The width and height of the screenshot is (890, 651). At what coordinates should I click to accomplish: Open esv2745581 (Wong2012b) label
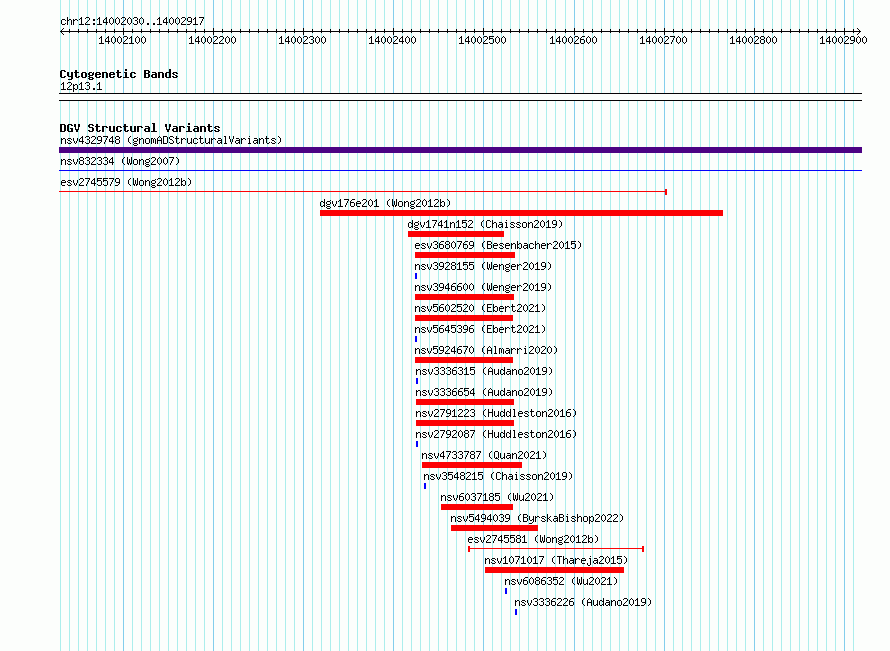(x=533, y=539)
